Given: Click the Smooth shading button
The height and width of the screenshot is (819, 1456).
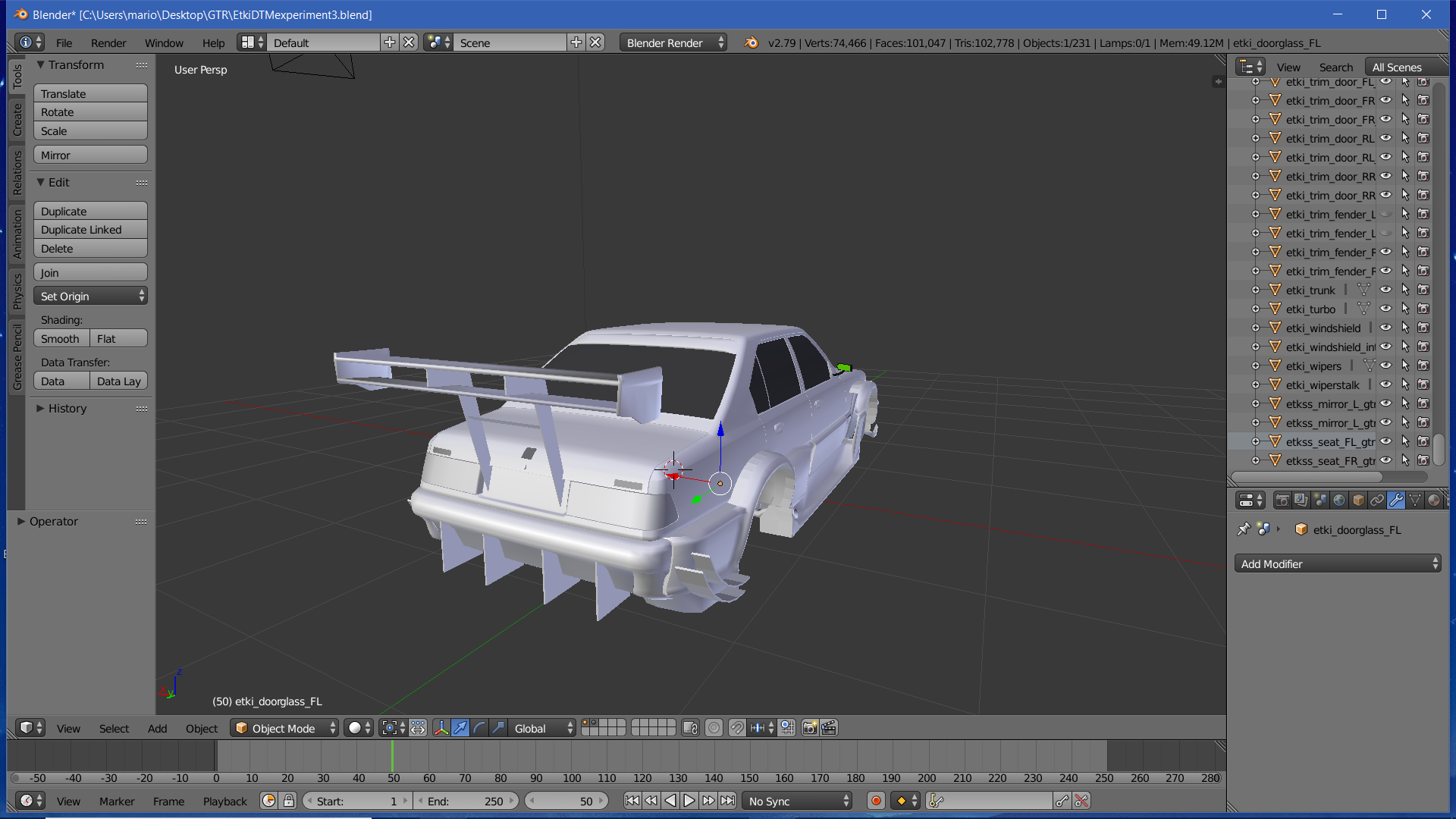Looking at the screenshot, I should [61, 339].
